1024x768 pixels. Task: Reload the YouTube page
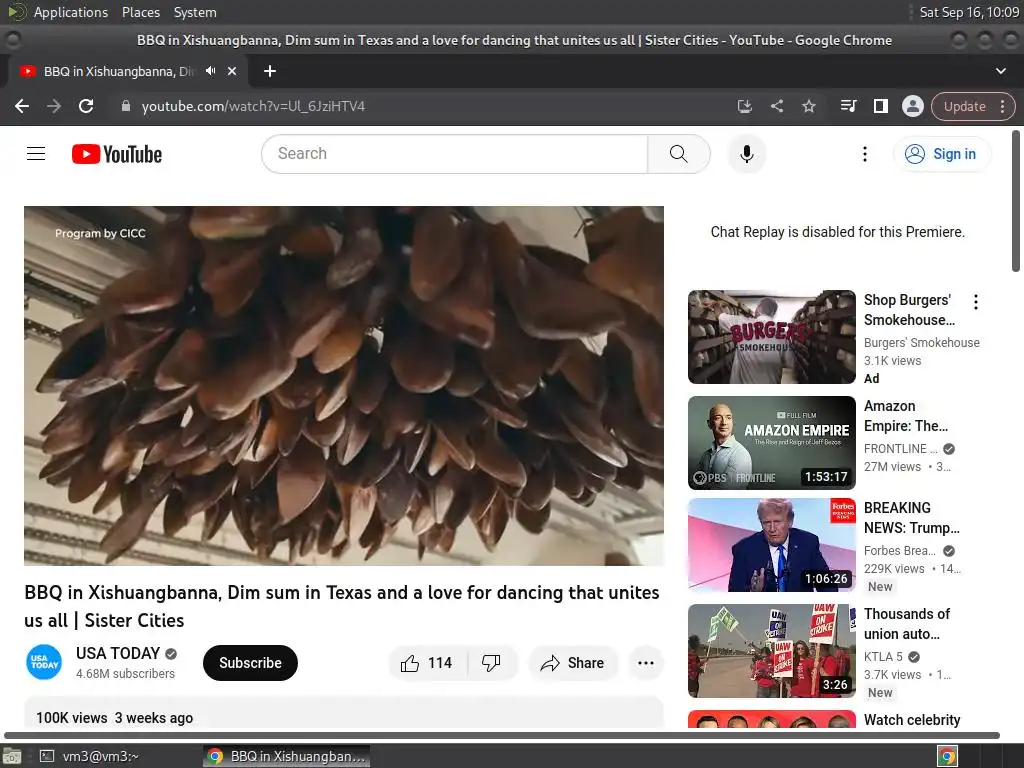86,106
